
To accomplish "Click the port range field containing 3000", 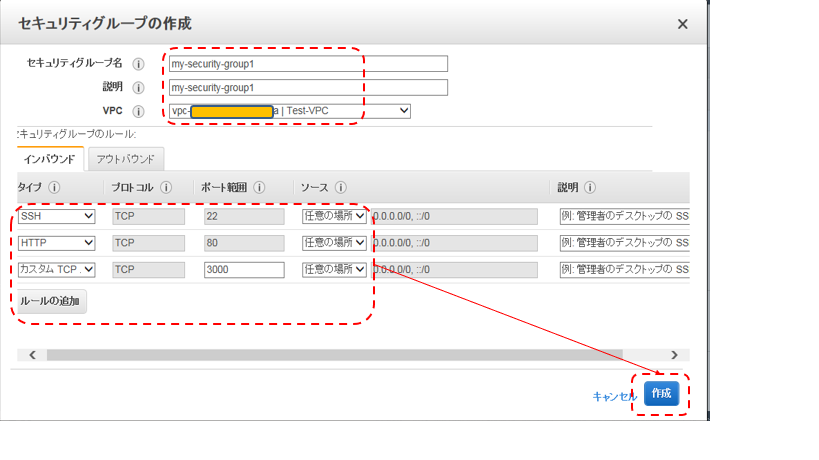I will click(x=244, y=269).
